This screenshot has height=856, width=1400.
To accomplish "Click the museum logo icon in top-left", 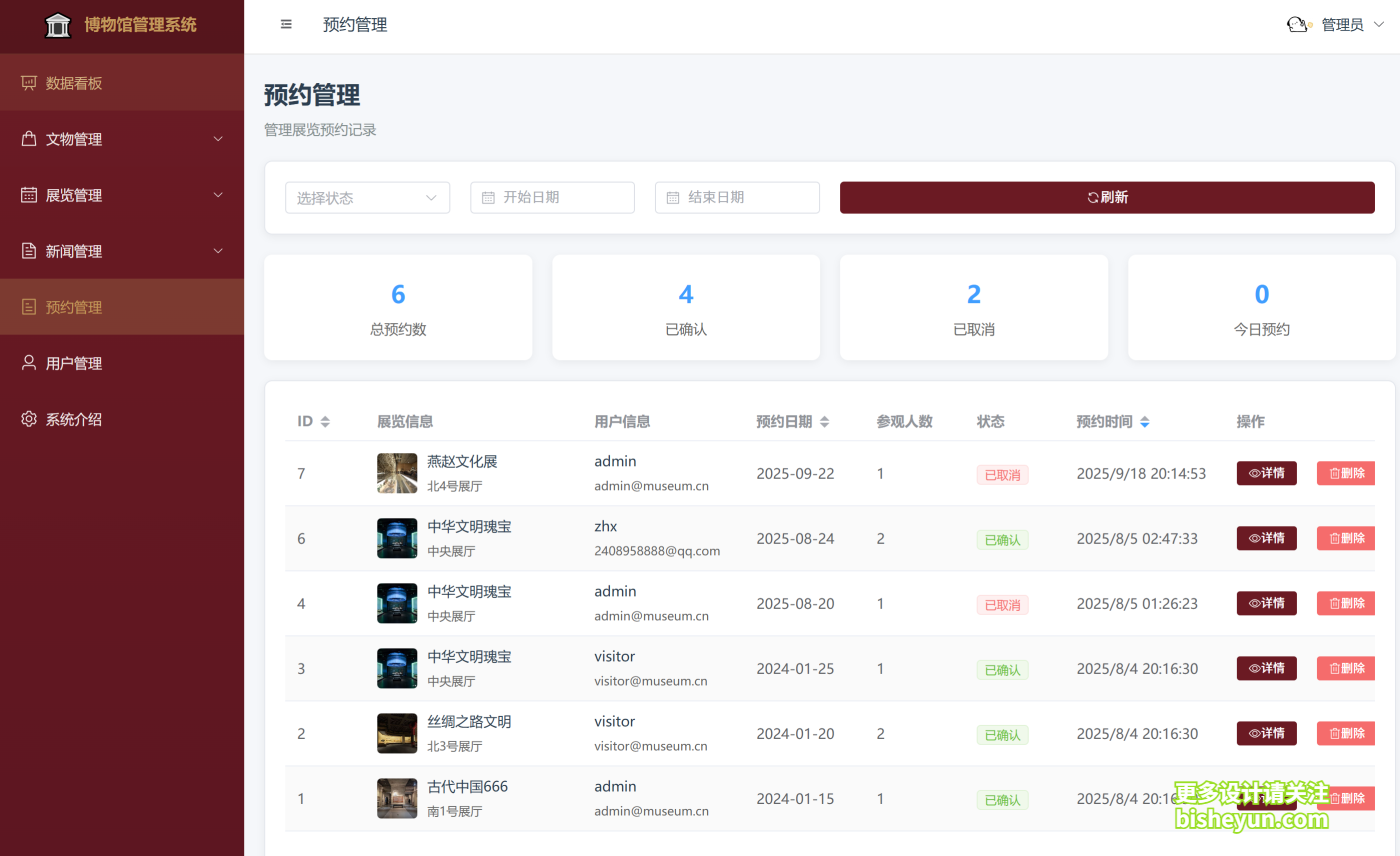I will point(57,24).
